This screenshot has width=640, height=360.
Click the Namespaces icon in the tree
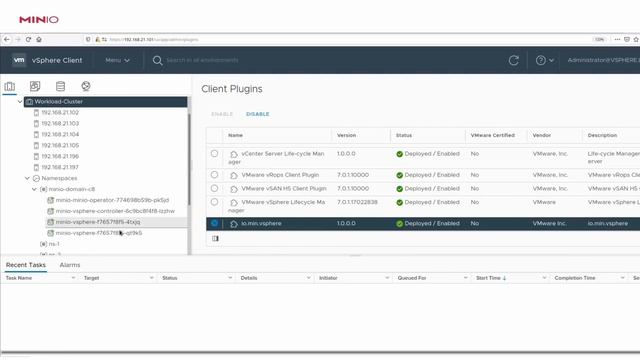tap(36, 178)
